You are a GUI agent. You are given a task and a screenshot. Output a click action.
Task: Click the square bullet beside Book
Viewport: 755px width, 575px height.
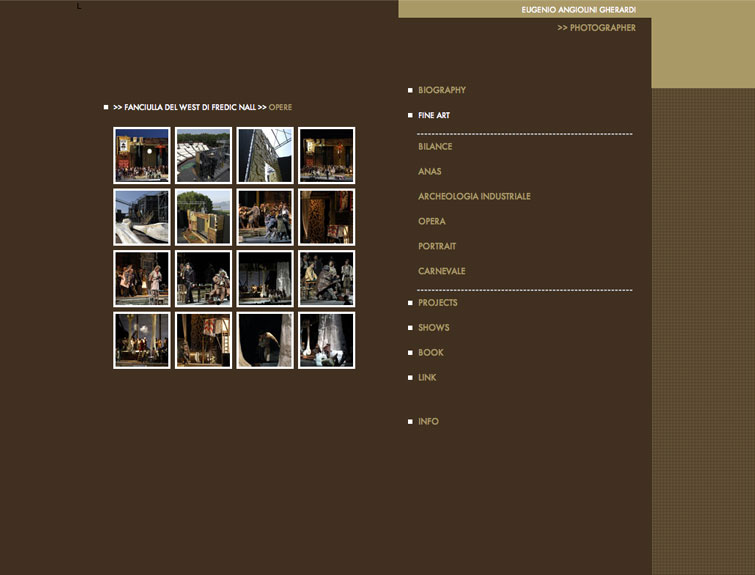(x=410, y=353)
